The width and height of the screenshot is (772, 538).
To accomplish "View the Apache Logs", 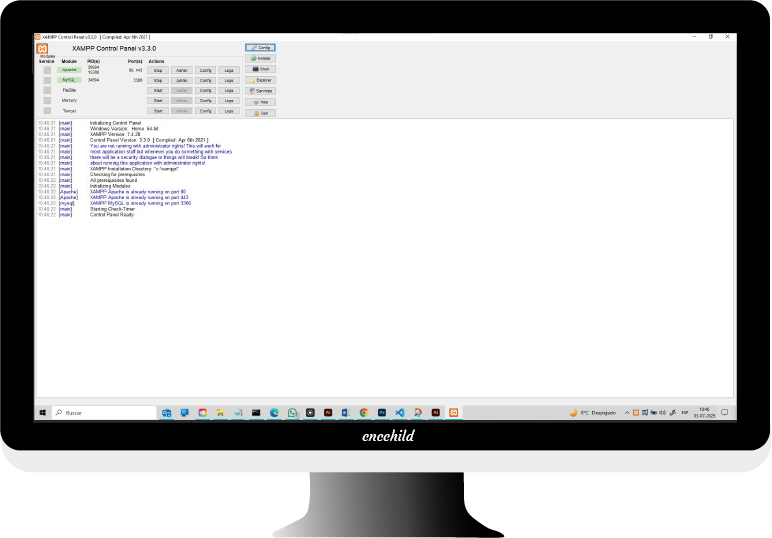I will (x=229, y=70).
